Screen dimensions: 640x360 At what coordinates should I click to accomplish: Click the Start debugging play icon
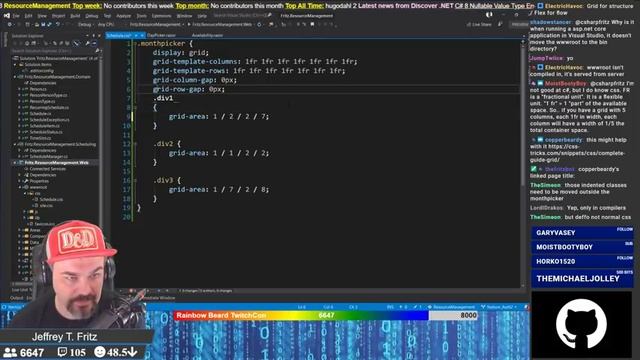tap(189, 24)
